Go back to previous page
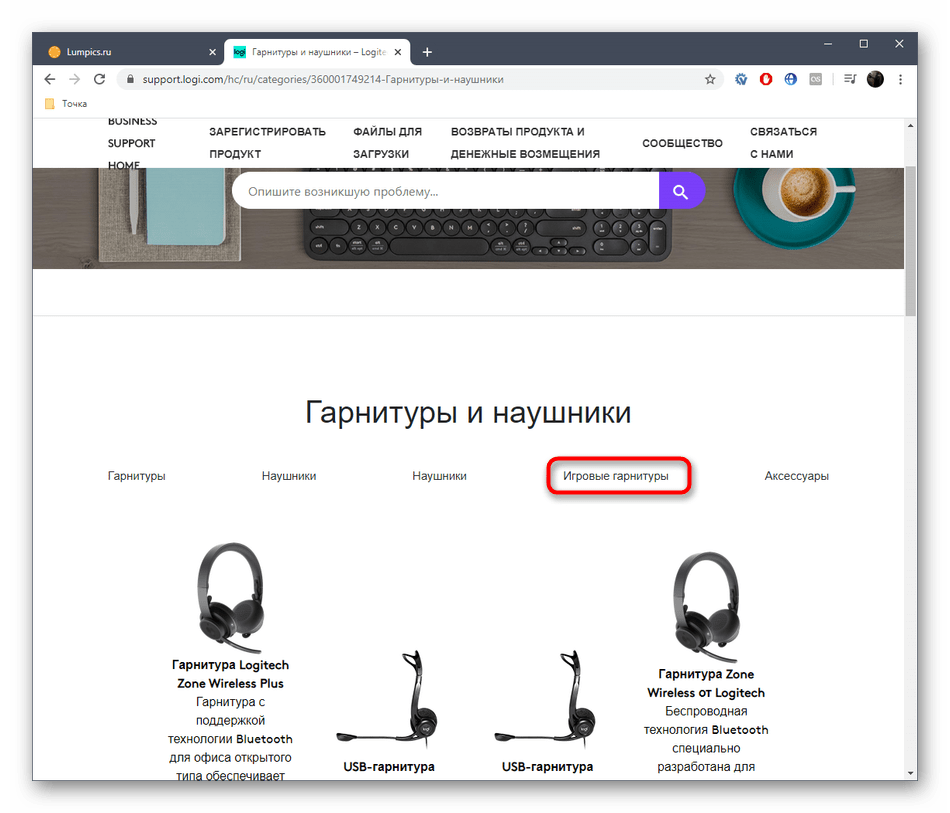The width and height of the screenshot is (950, 813). [50, 79]
